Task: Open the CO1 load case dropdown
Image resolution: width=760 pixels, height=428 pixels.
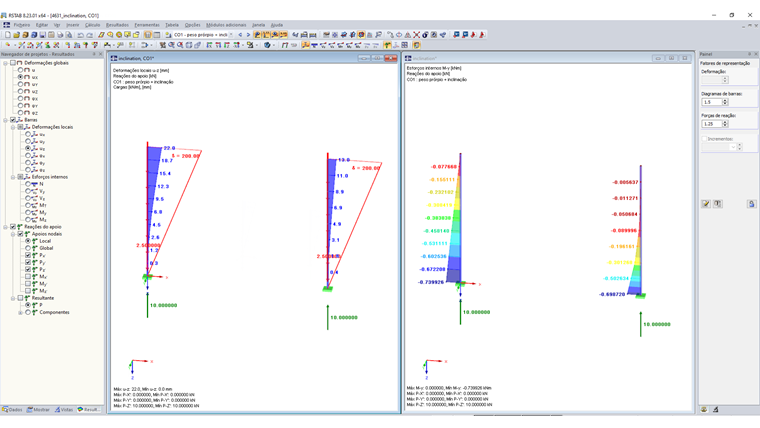Action: (x=231, y=35)
